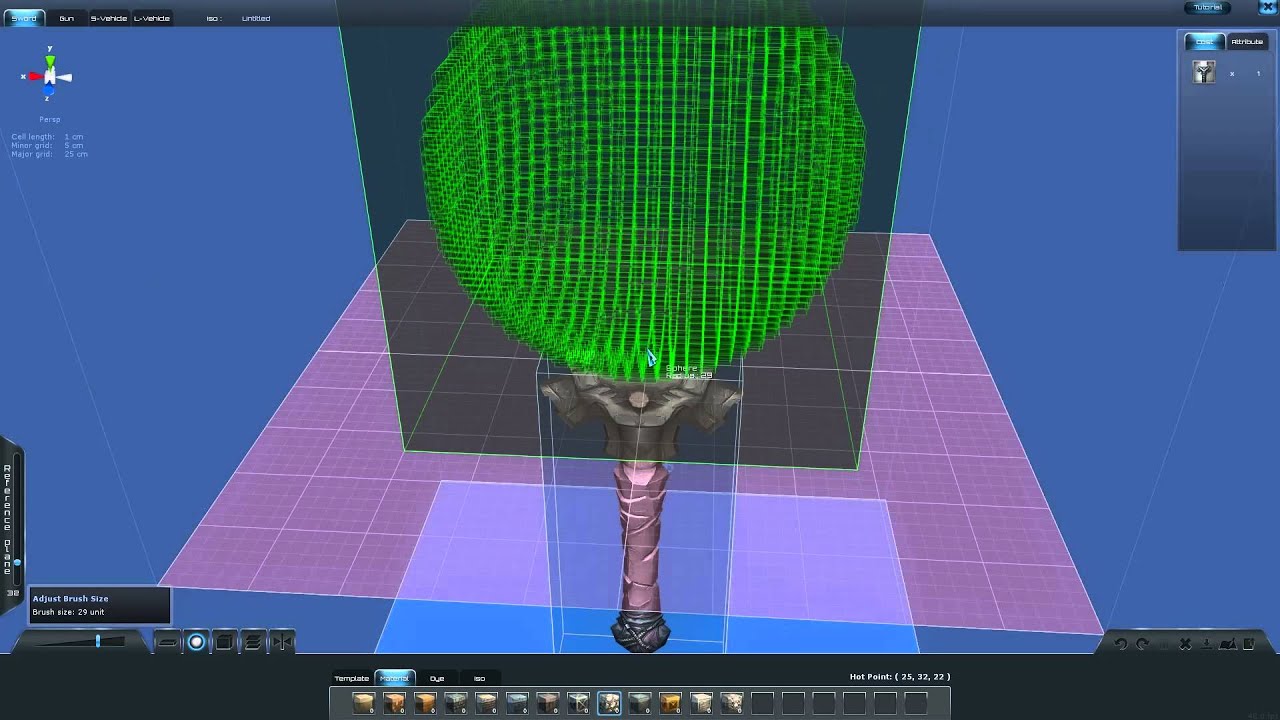Click the undo arrow icon
Image resolution: width=1280 pixels, height=720 pixels.
(x=1121, y=644)
